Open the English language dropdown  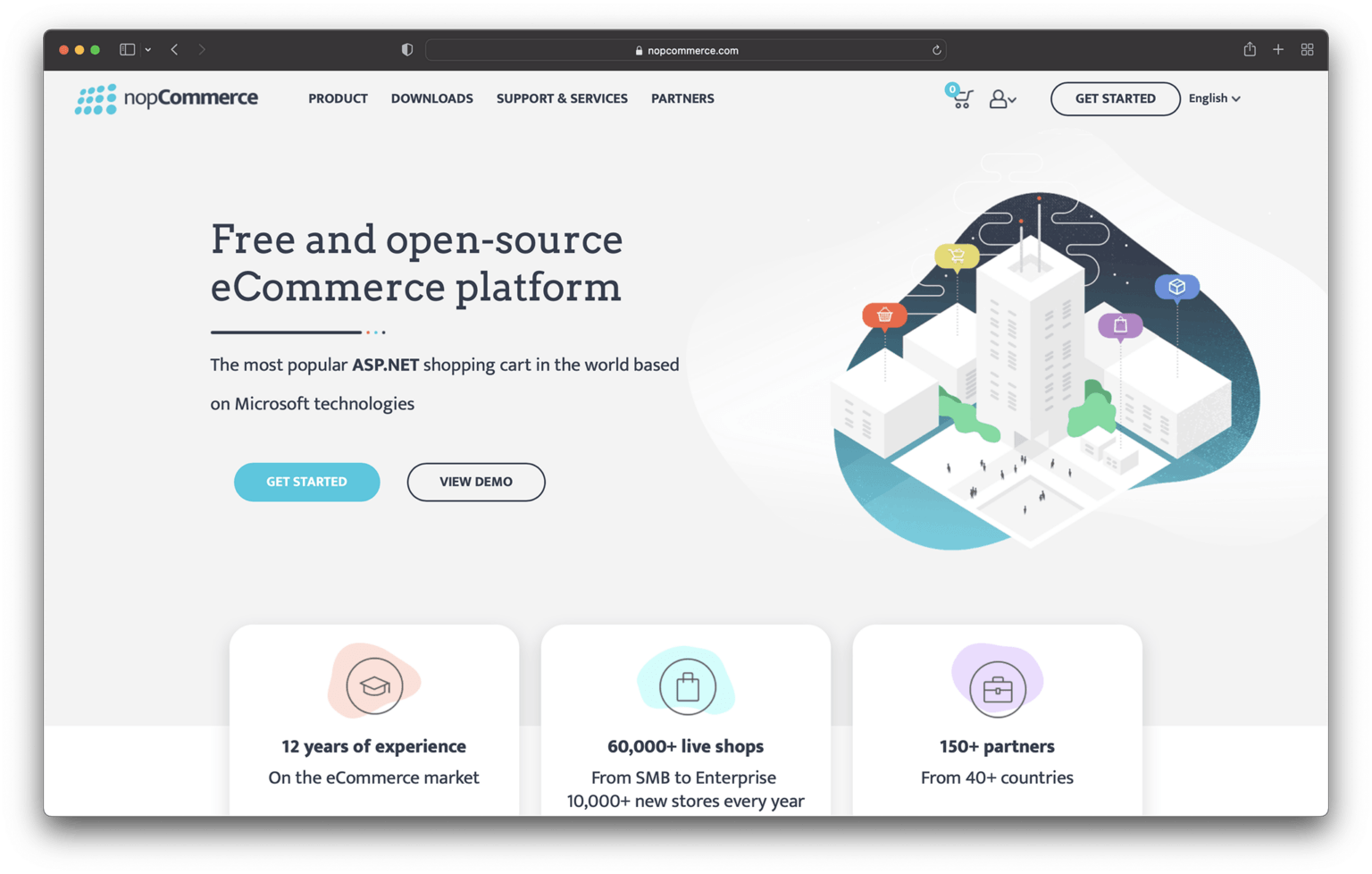point(1213,98)
